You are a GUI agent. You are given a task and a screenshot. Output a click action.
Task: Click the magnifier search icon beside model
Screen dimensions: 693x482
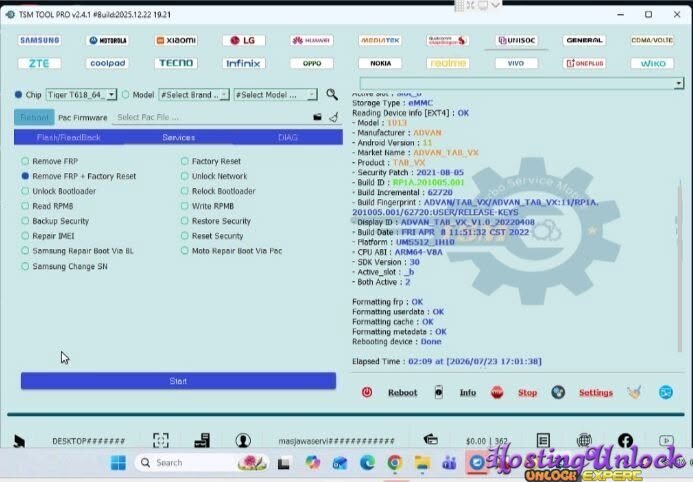click(x=332, y=94)
